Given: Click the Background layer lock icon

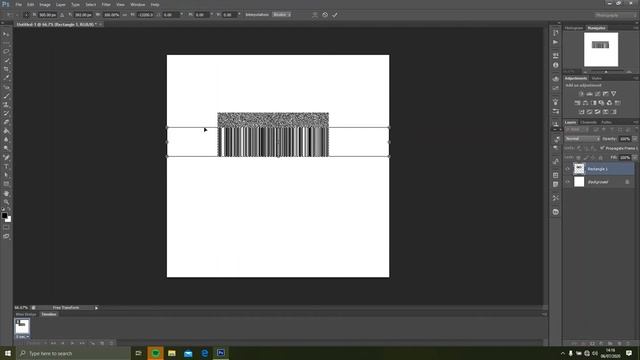Looking at the screenshot, I should pos(627,182).
